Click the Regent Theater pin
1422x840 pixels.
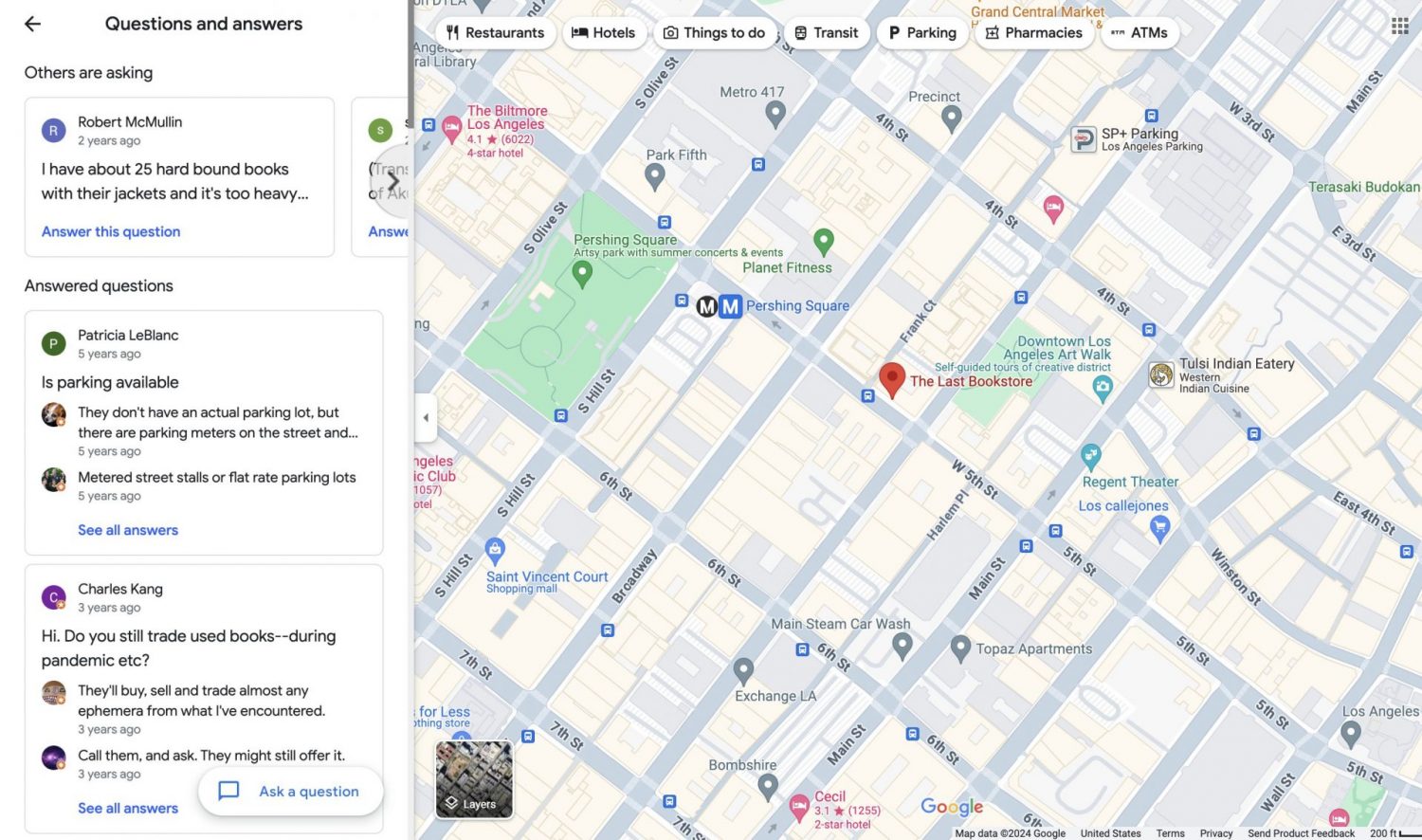[1091, 457]
